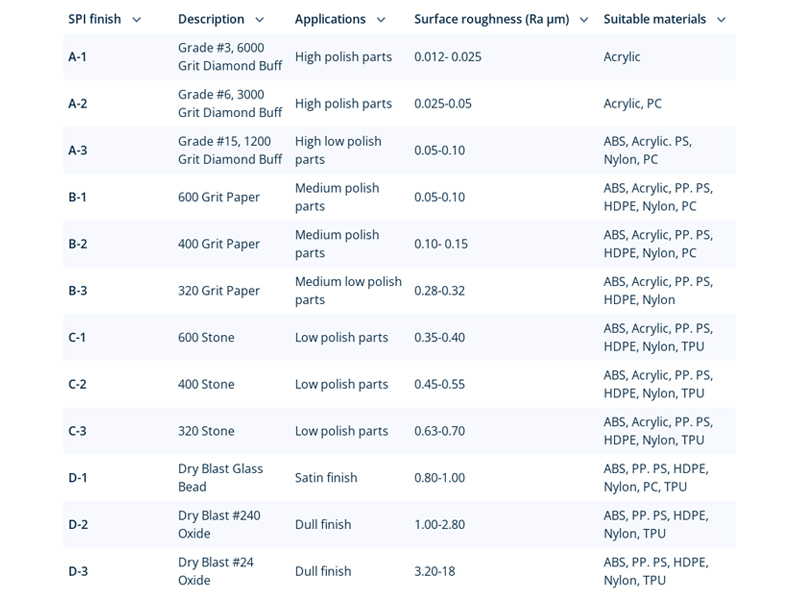Open the Surface roughness column dropdown arrow

coord(584,20)
